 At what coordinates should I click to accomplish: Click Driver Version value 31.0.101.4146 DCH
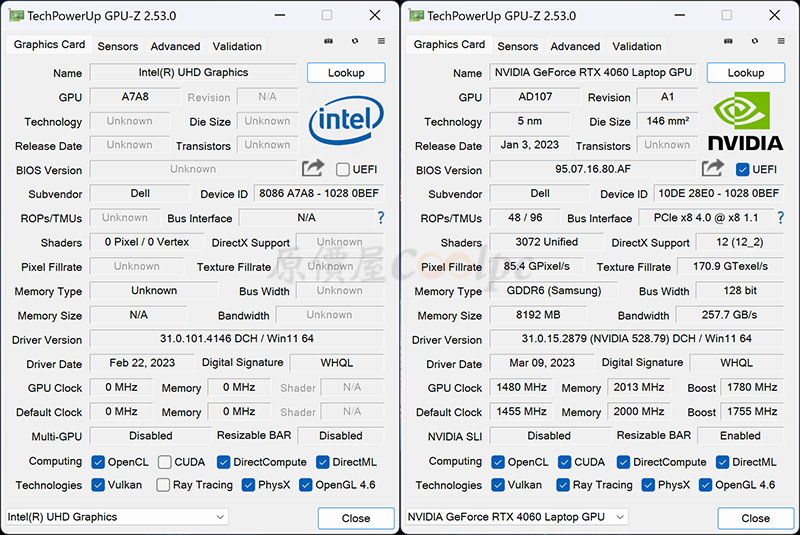pyautogui.click(x=237, y=339)
